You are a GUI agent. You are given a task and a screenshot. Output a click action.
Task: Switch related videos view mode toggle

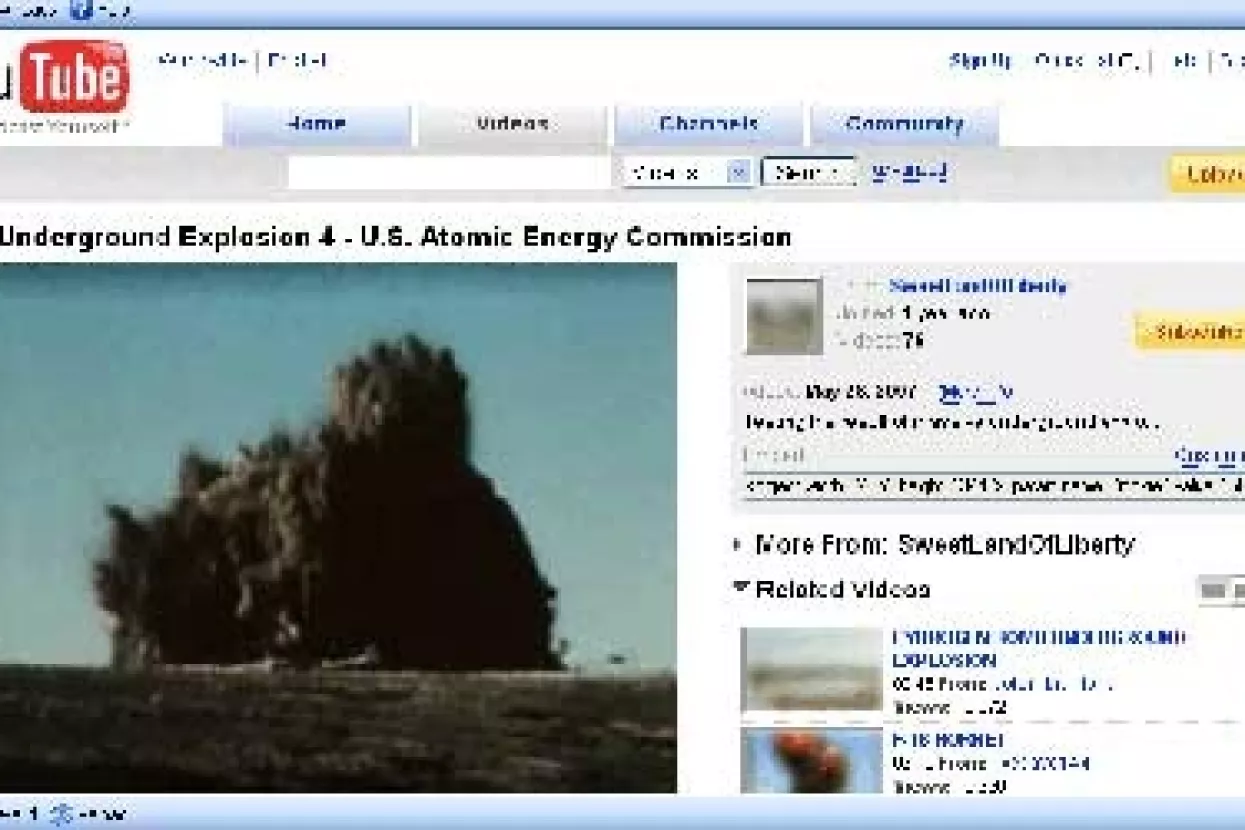(x=1220, y=591)
